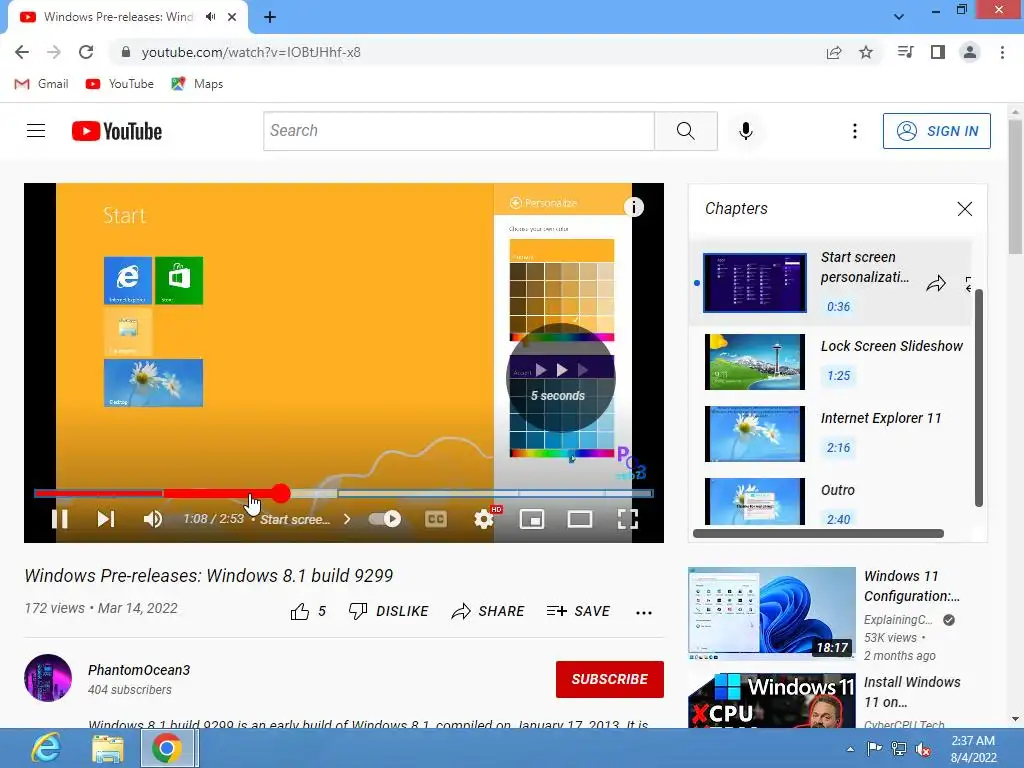
Task: Like the video
Action: pos(308,611)
